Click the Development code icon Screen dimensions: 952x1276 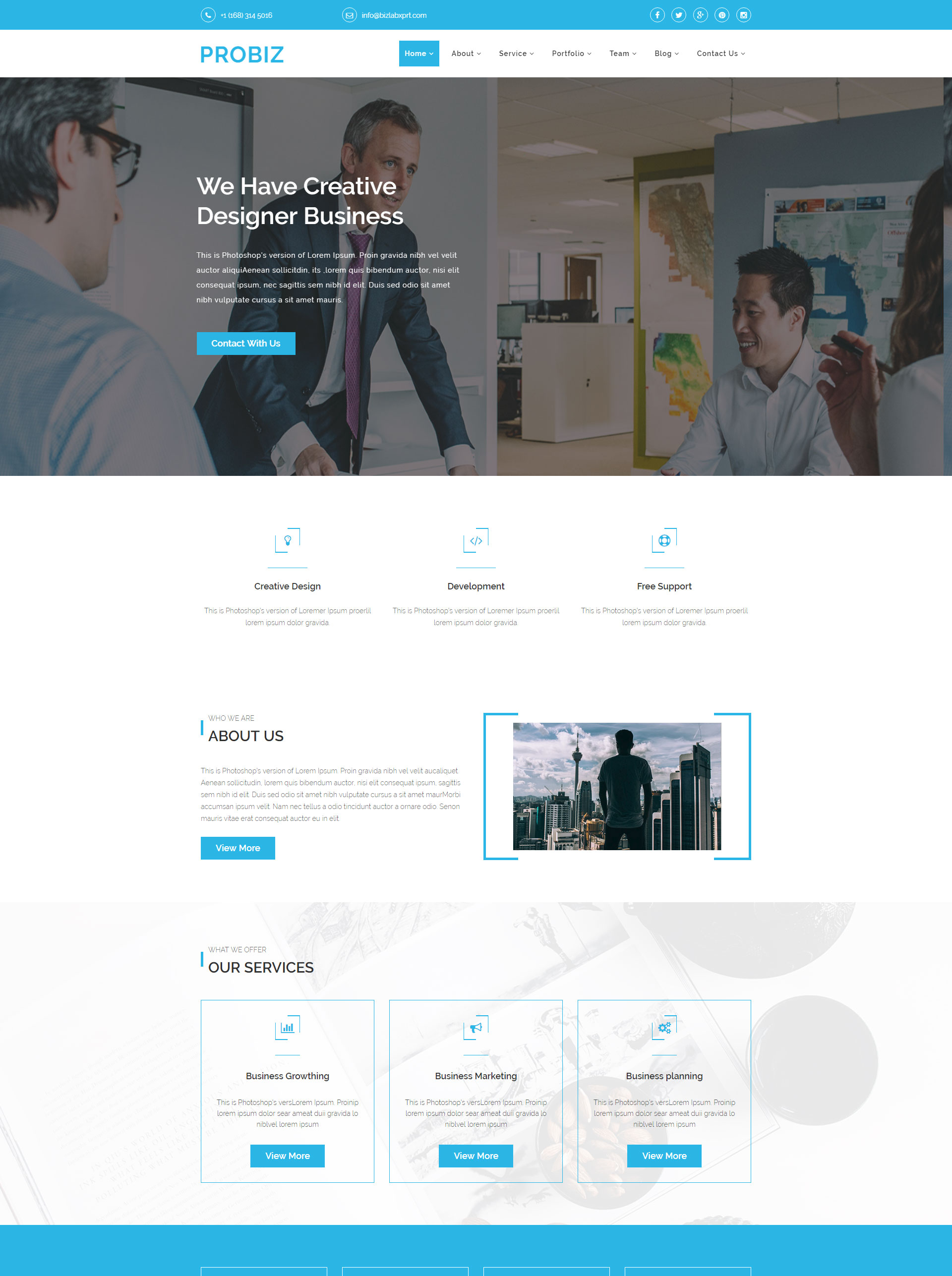(x=475, y=540)
